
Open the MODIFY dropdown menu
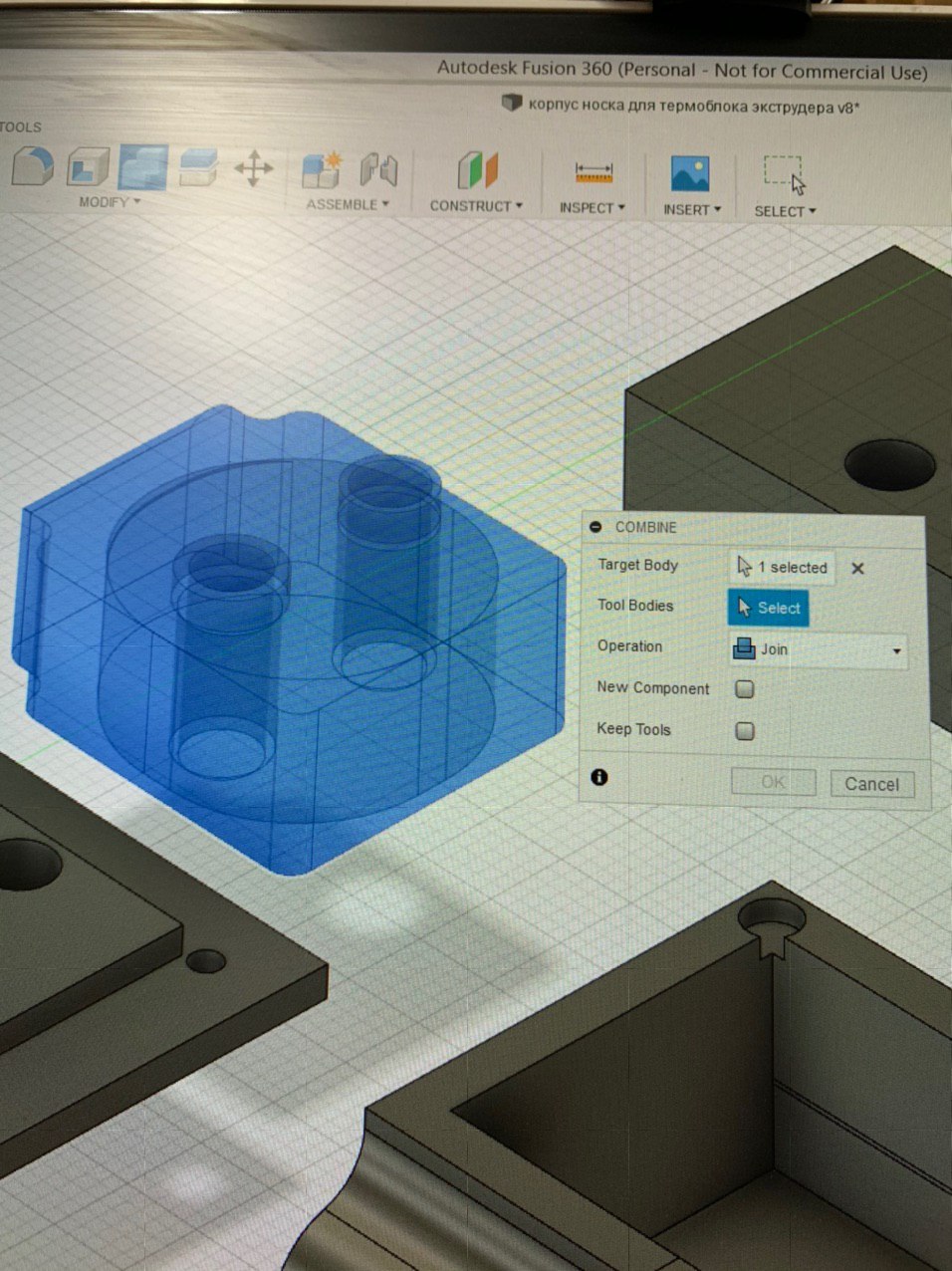[x=110, y=202]
